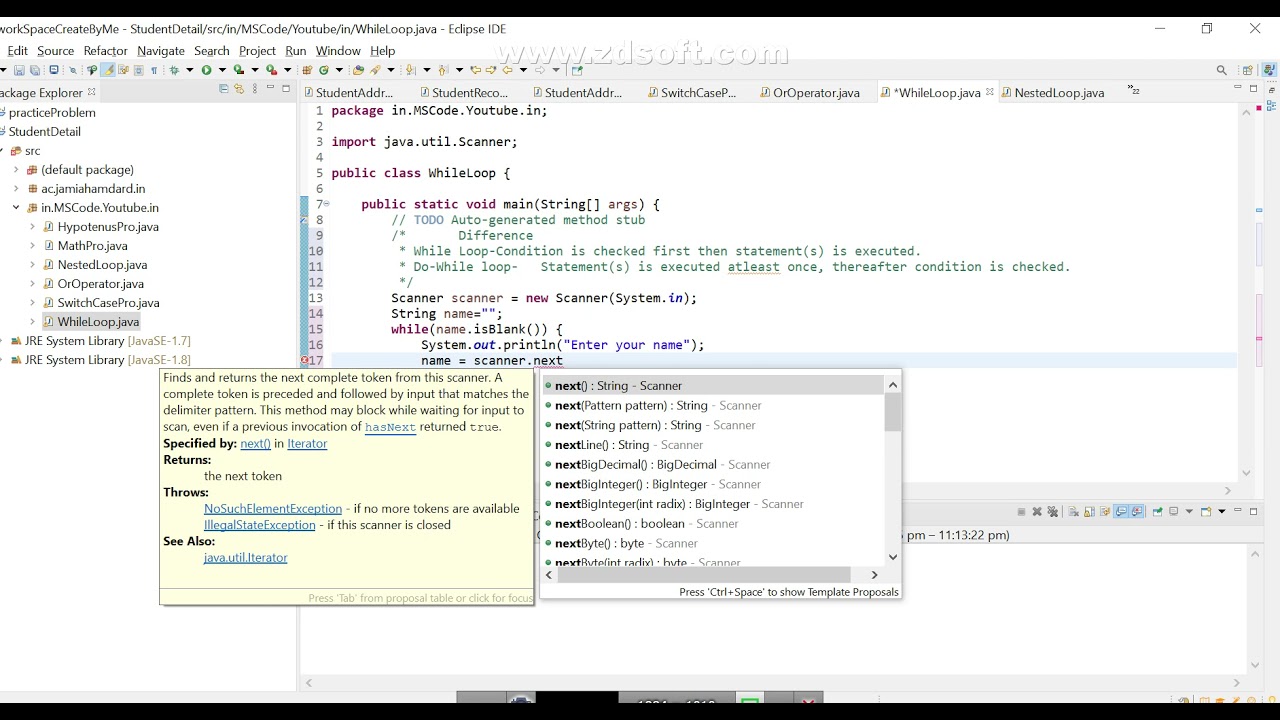This screenshot has height=720, width=1280.
Task: Expand the ac.jamiahamdard.in package
Action: [16, 189]
